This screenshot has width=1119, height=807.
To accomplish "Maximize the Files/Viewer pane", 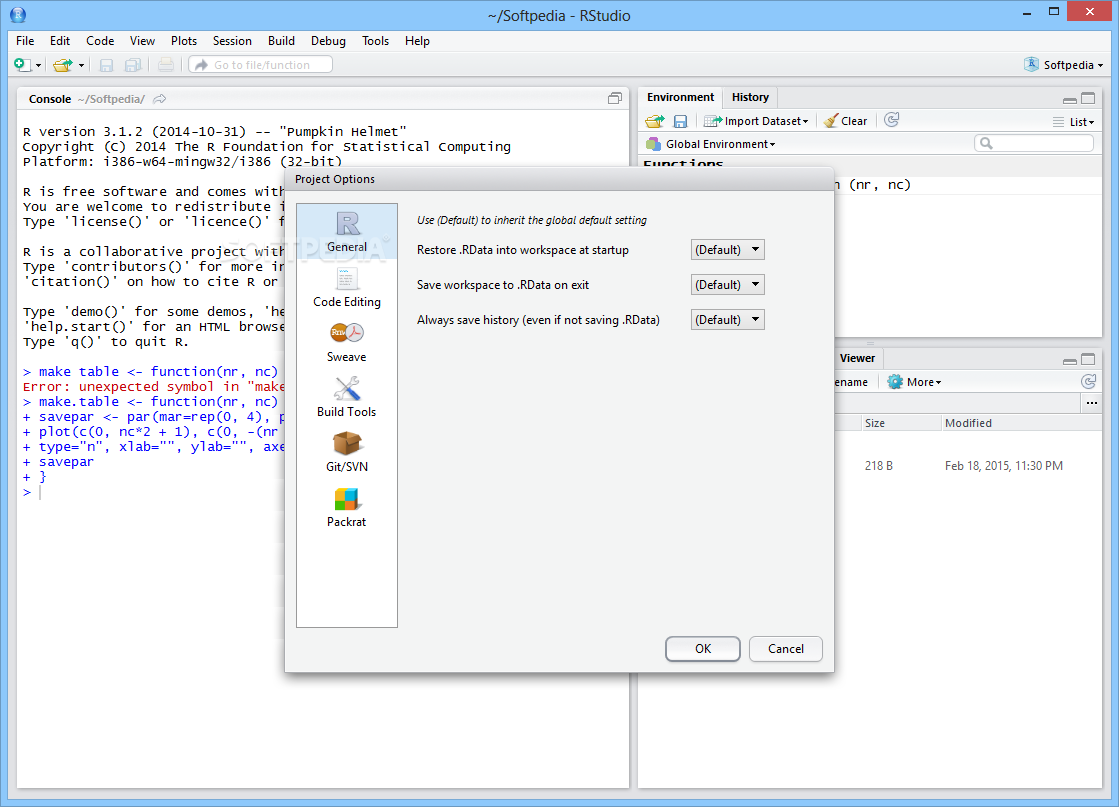I will pyautogui.click(x=1088, y=359).
